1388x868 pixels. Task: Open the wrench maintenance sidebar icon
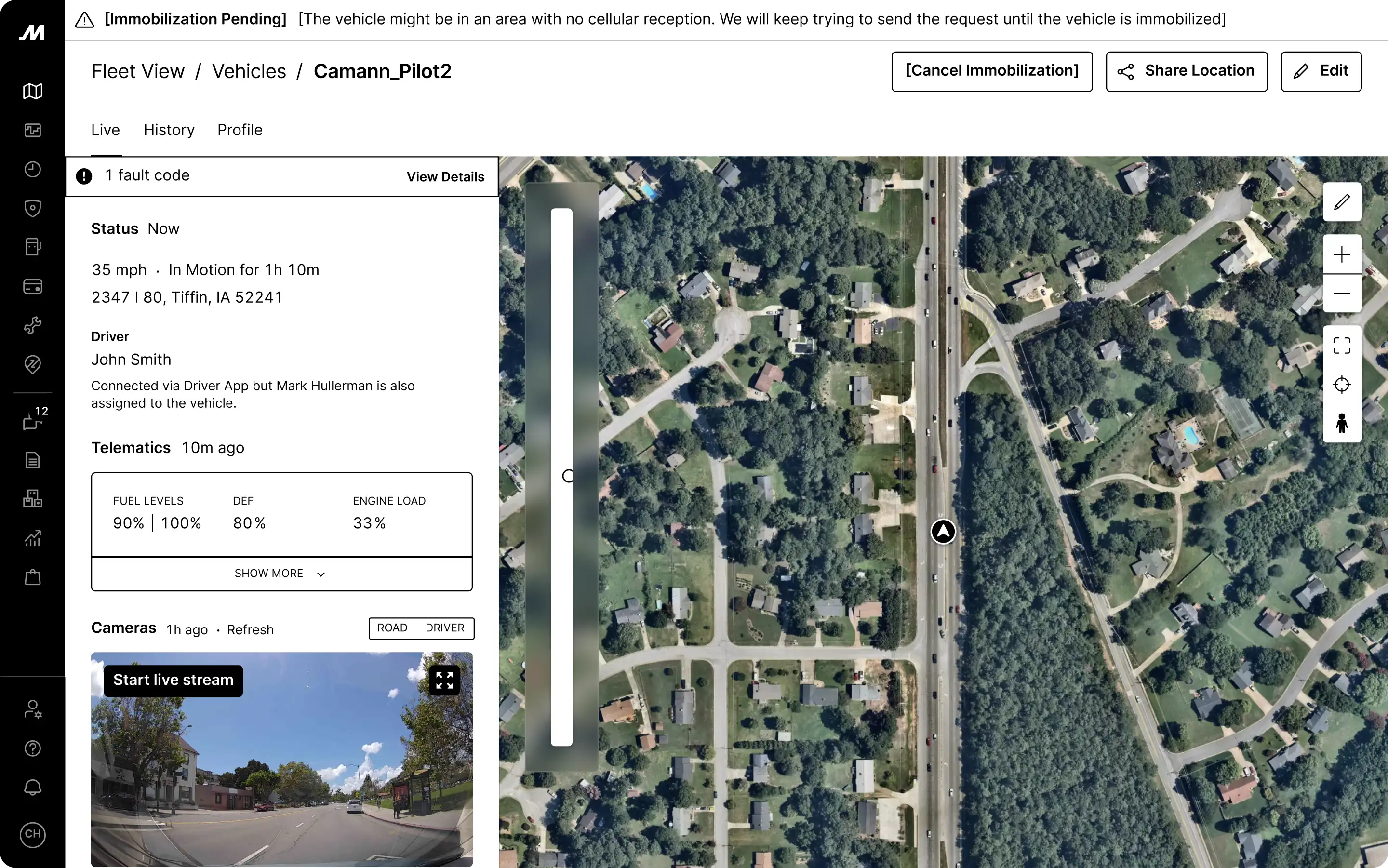tap(33, 325)
